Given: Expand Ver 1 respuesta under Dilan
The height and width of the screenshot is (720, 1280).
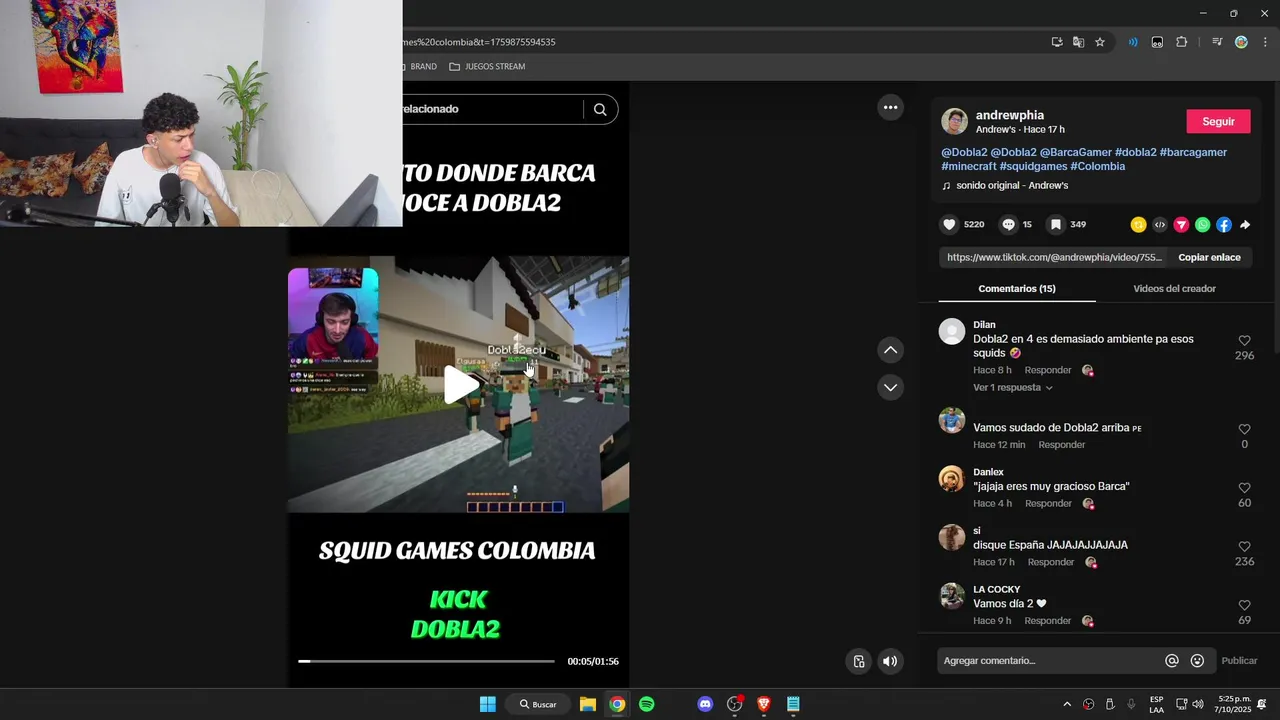Looking at the screenshot, I should click(x=1012, y=387).
